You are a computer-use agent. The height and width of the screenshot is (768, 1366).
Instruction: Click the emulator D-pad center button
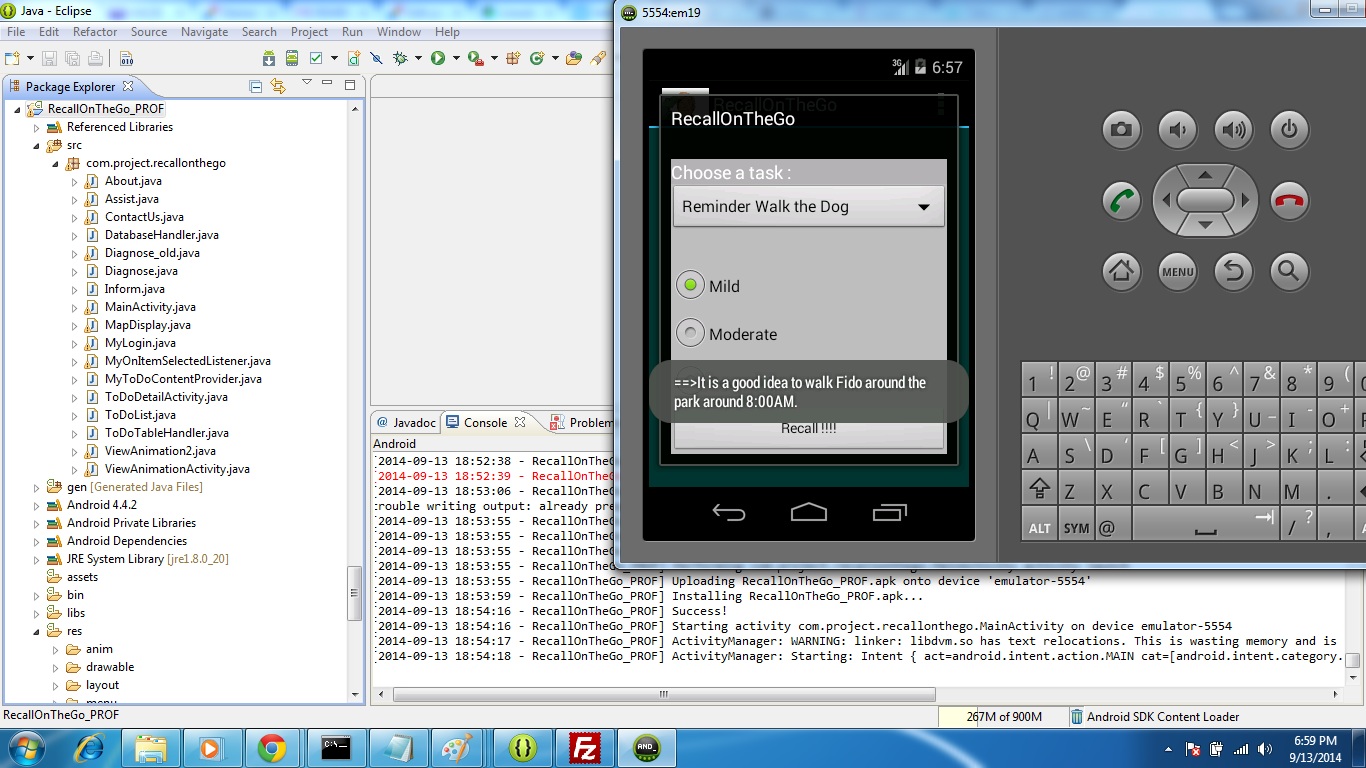pyautogui.click(x=1205, y=200)
